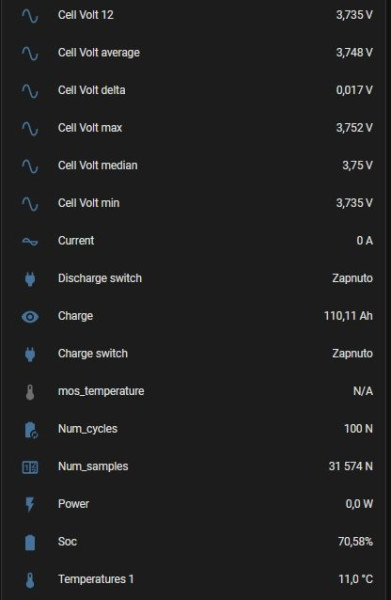Click the sine icon next to Cell Volt average

pos(30,53)
